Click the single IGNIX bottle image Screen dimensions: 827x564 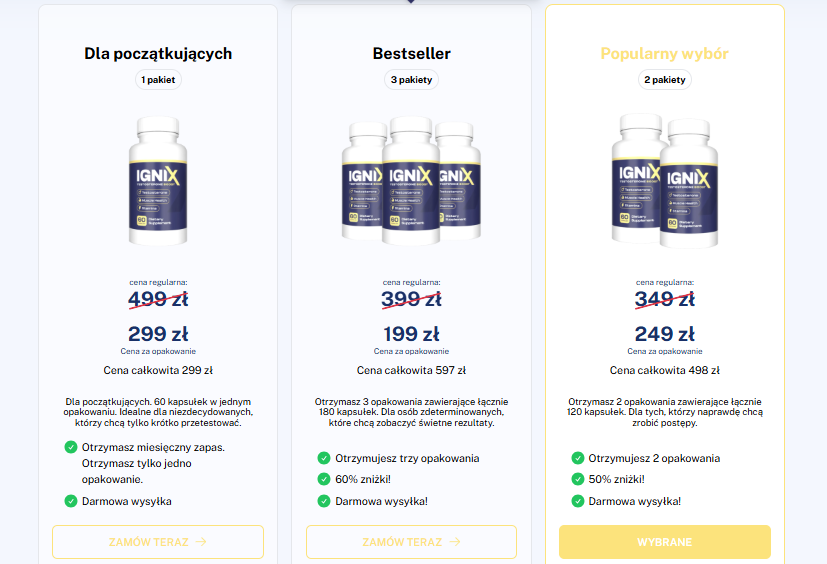click(x=158, y=181)
